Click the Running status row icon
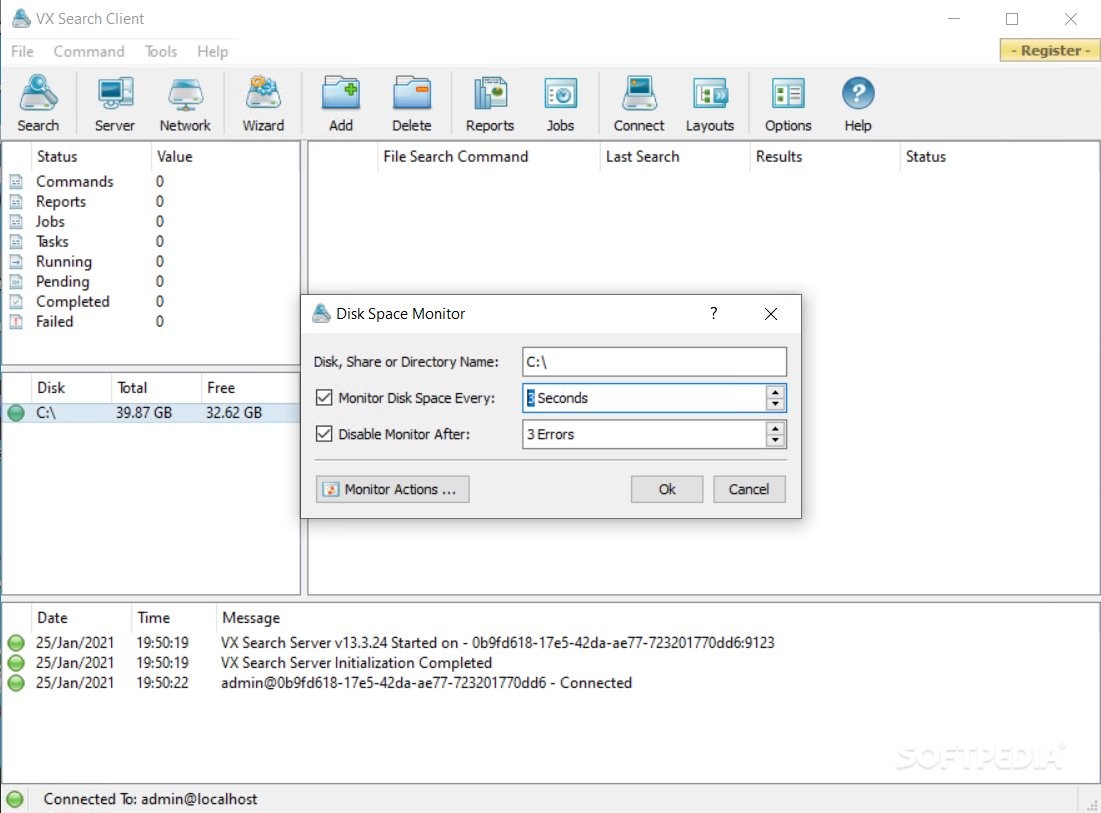The height and width of the screenshot is (813, 1101). point(16,262)
